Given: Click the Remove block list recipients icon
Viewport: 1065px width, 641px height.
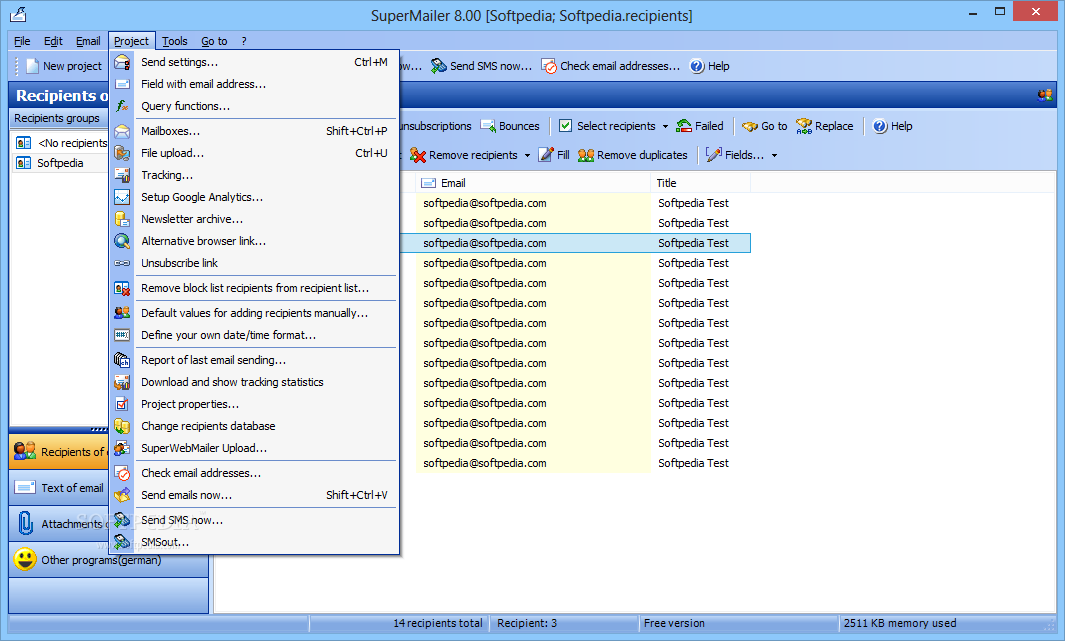Looking at the screenshot, I should [x=122, y=289].
